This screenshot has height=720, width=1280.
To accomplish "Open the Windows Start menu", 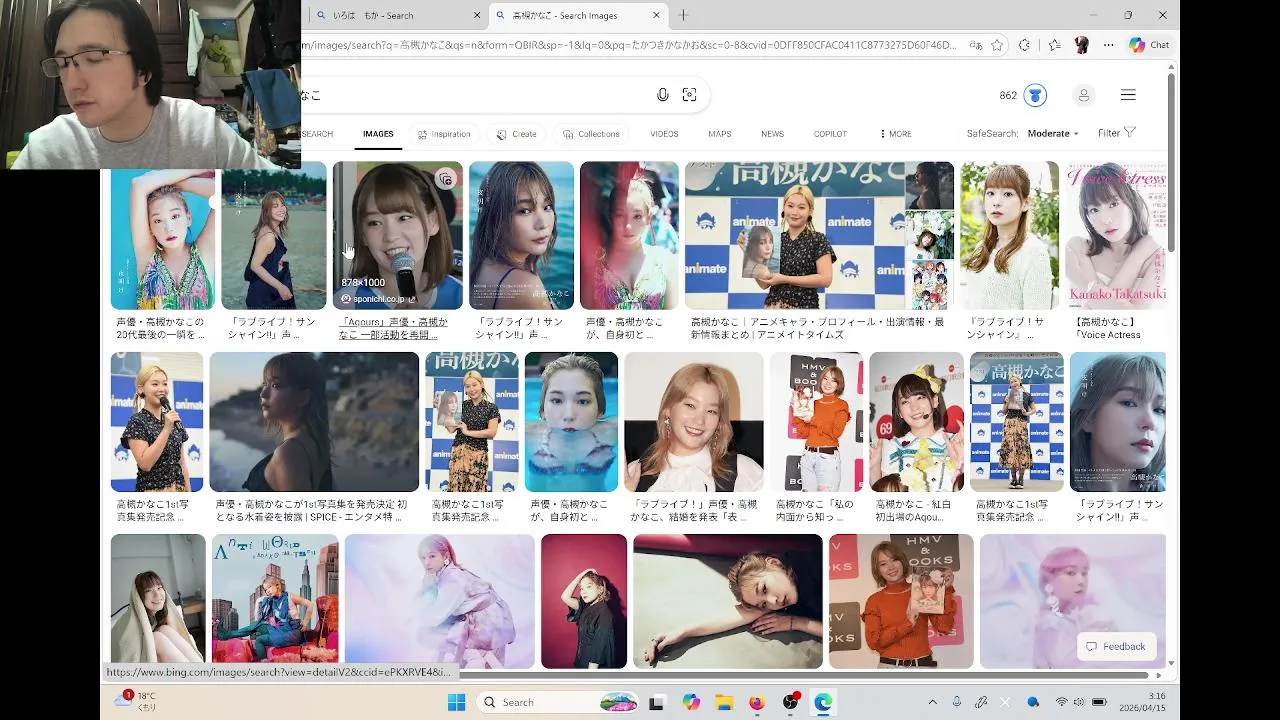I will tap(456, 702).
